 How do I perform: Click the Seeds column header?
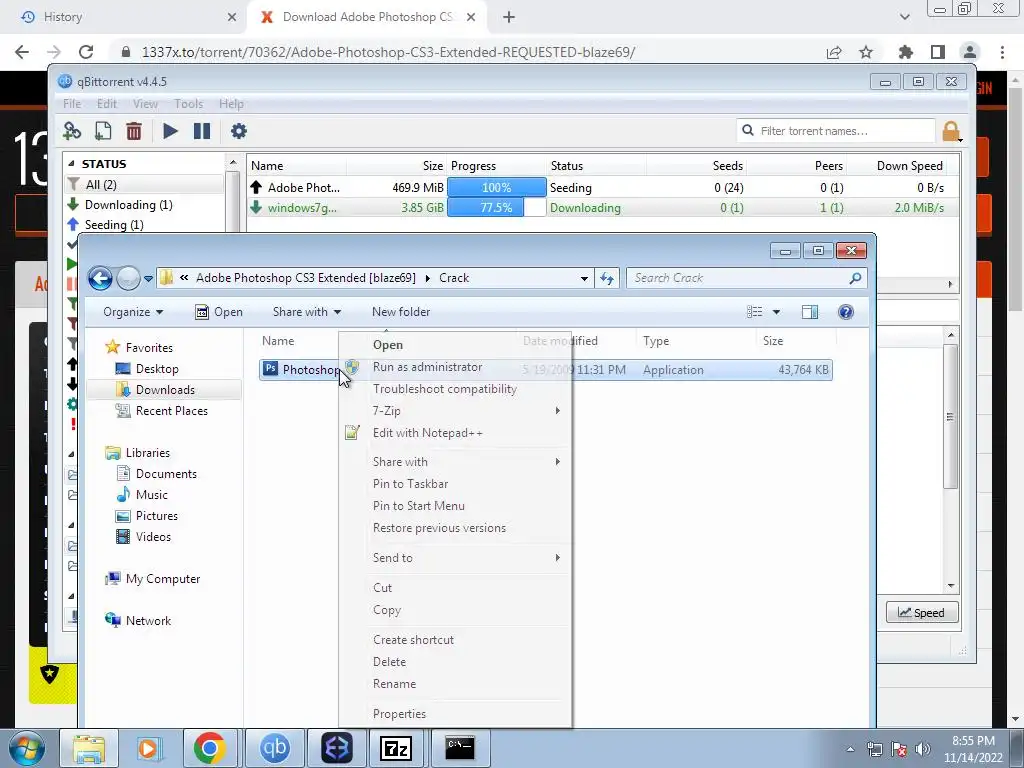click(x=696, y=166)
